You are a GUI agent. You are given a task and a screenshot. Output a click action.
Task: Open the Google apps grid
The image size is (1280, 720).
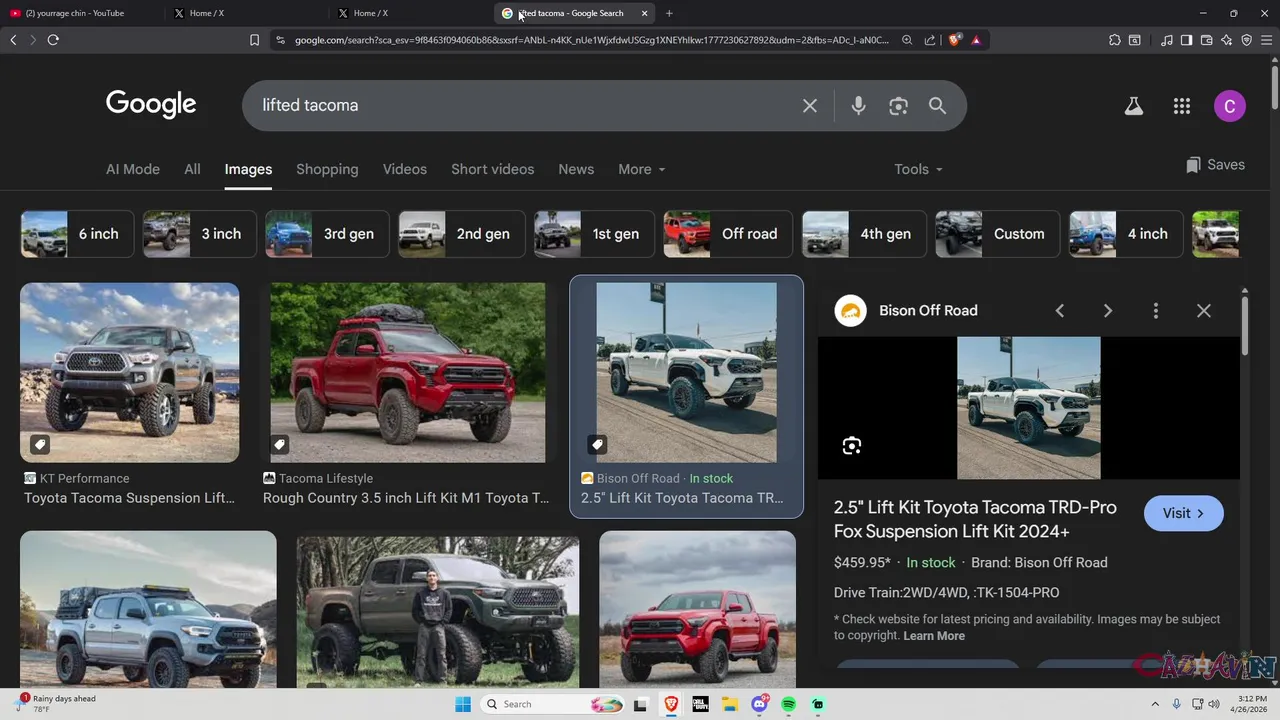tap(1182, 106)
